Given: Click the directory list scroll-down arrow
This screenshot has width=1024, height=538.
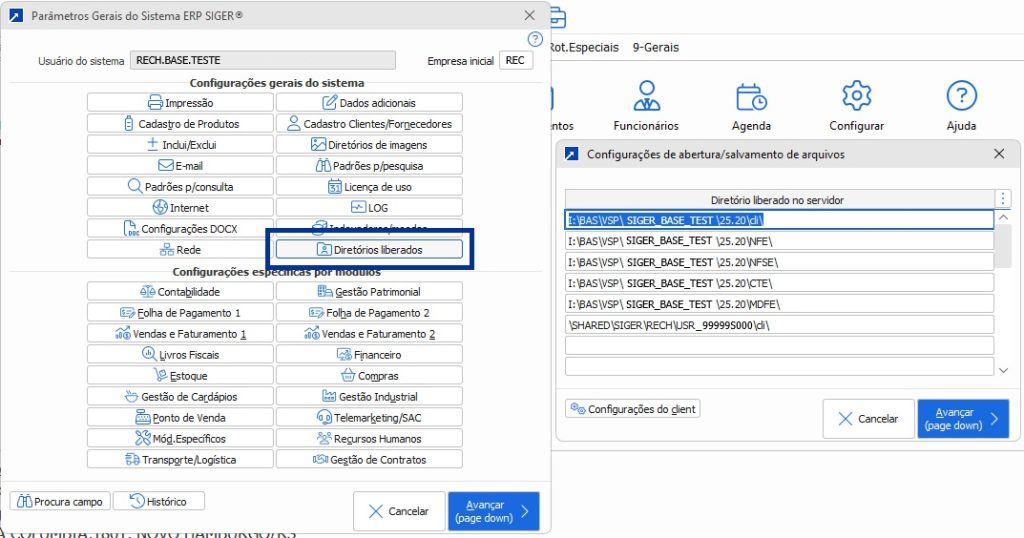Looking at the screenshot, I should coord(1003,370).
